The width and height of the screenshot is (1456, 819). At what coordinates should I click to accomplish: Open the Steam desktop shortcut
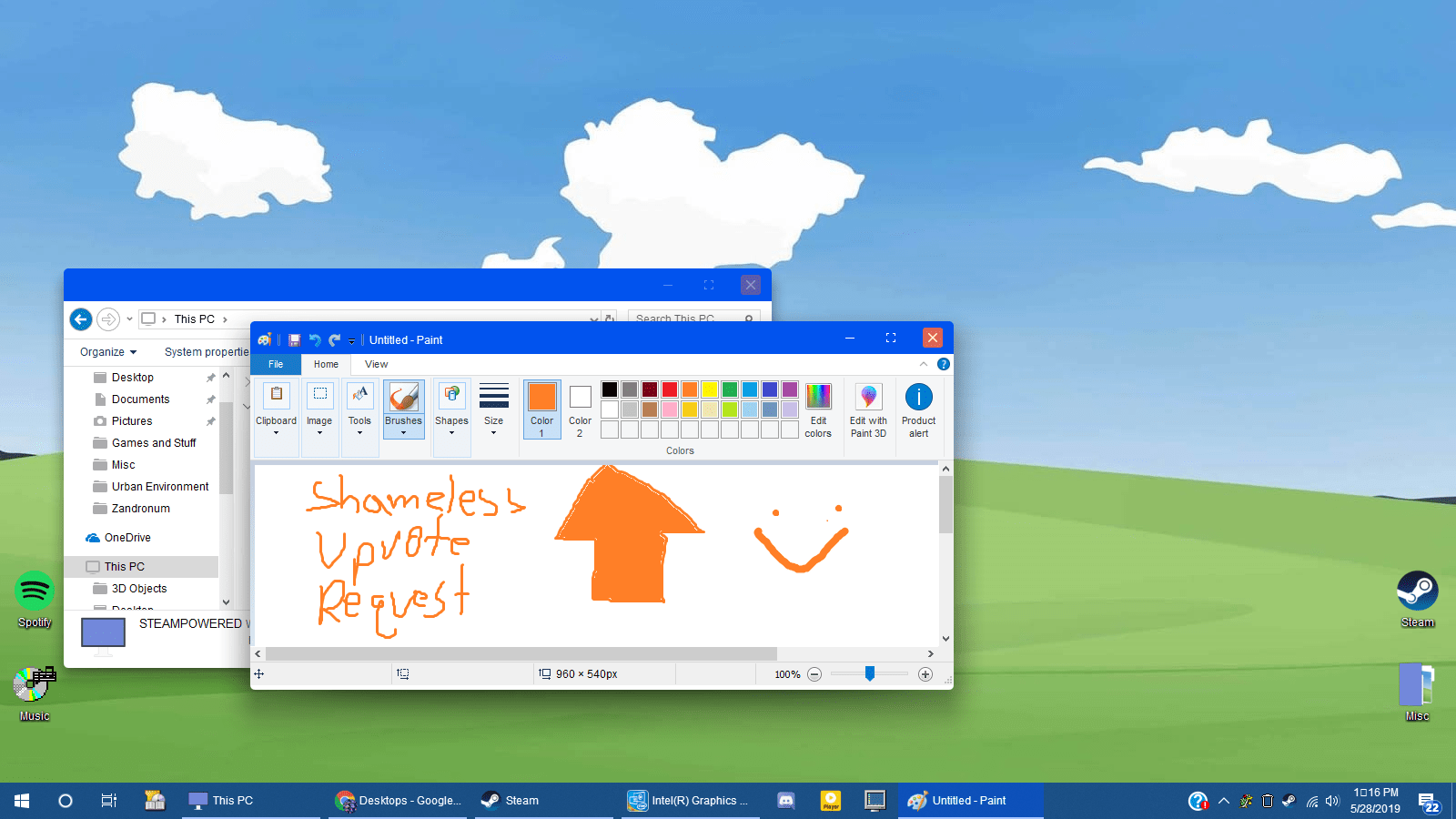(x=1417, y=600)
